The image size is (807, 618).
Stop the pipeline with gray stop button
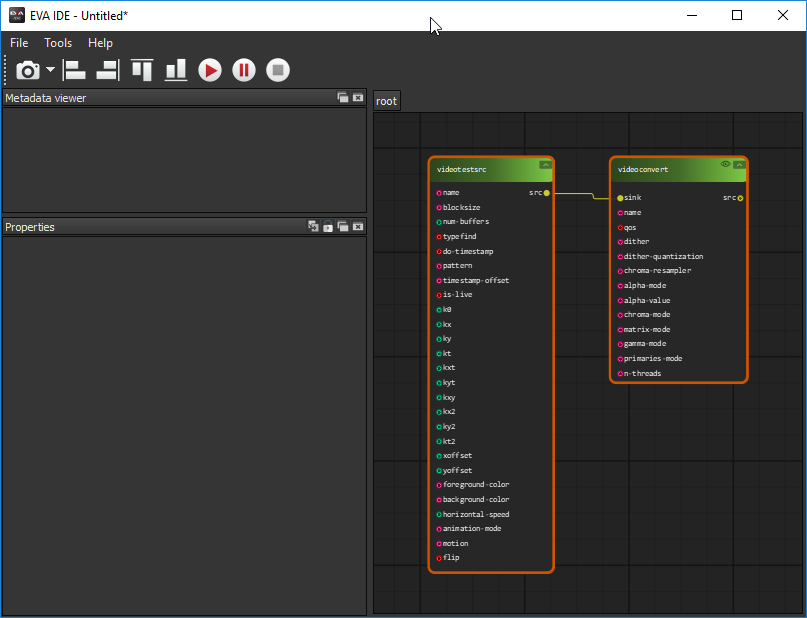pos(278,70)
